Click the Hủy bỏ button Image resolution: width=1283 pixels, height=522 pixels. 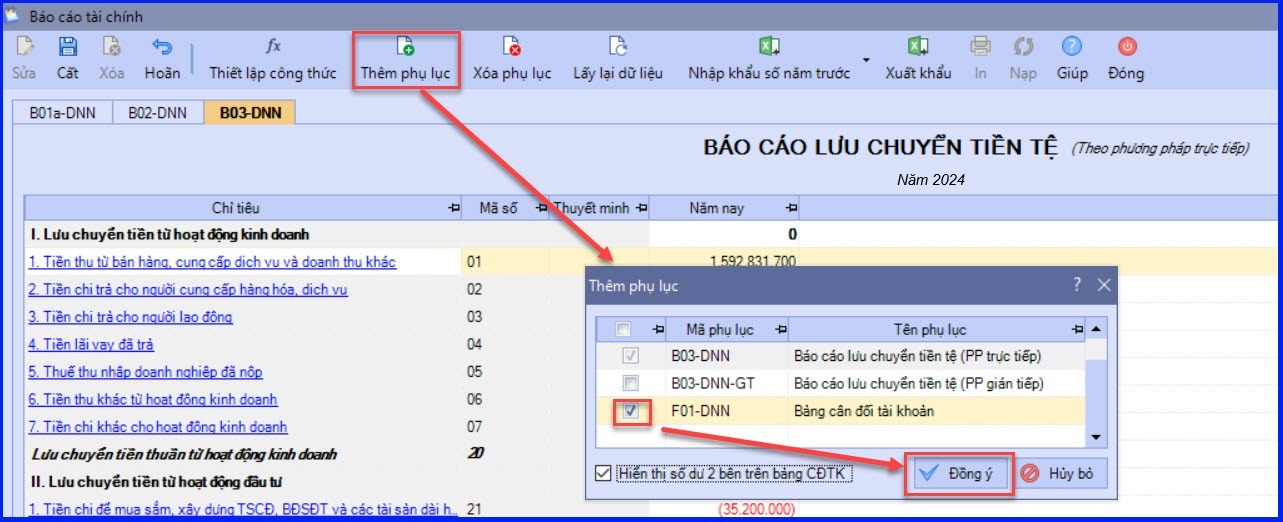(x=1062, y=474)
